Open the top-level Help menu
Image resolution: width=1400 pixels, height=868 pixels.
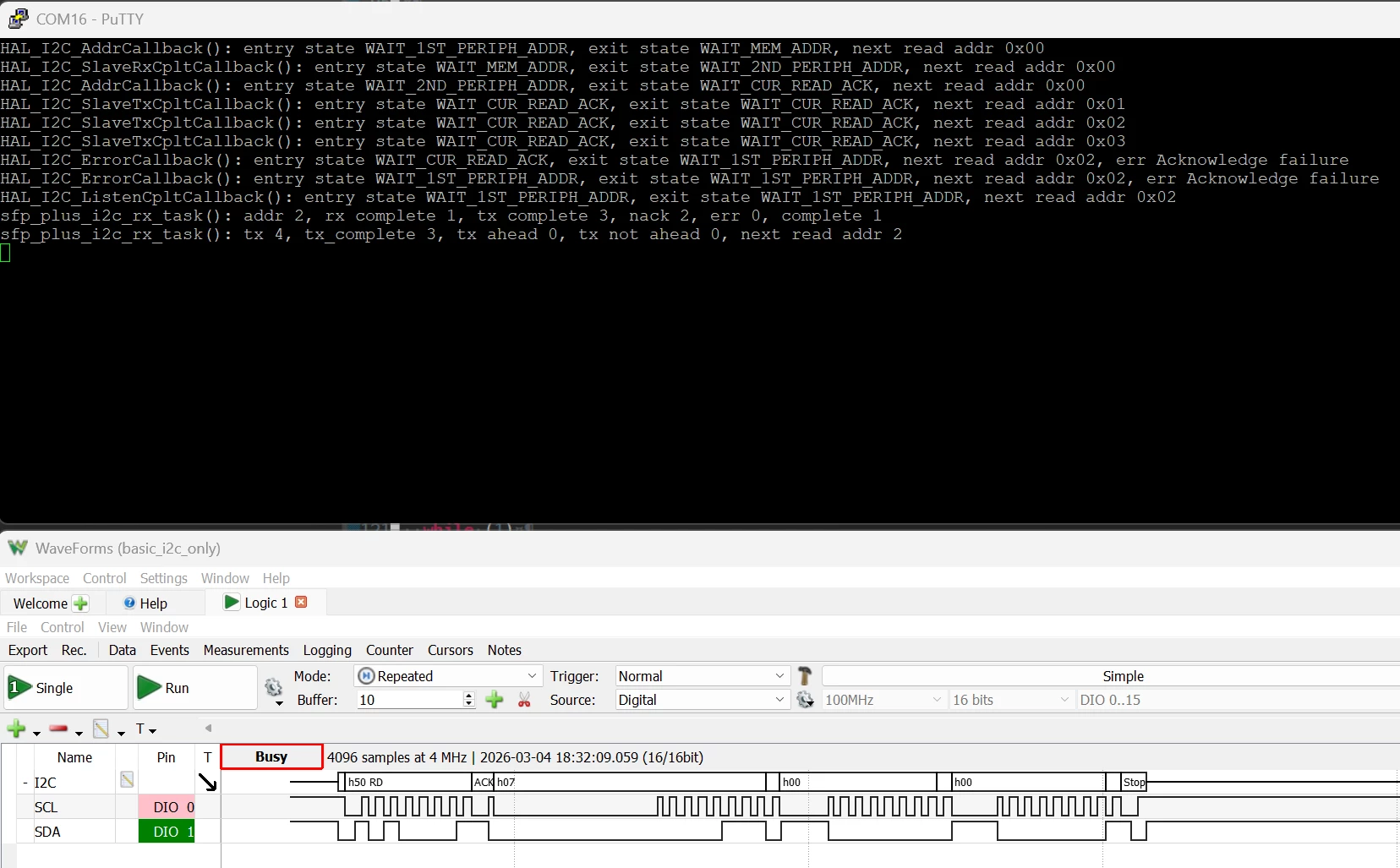276,578
